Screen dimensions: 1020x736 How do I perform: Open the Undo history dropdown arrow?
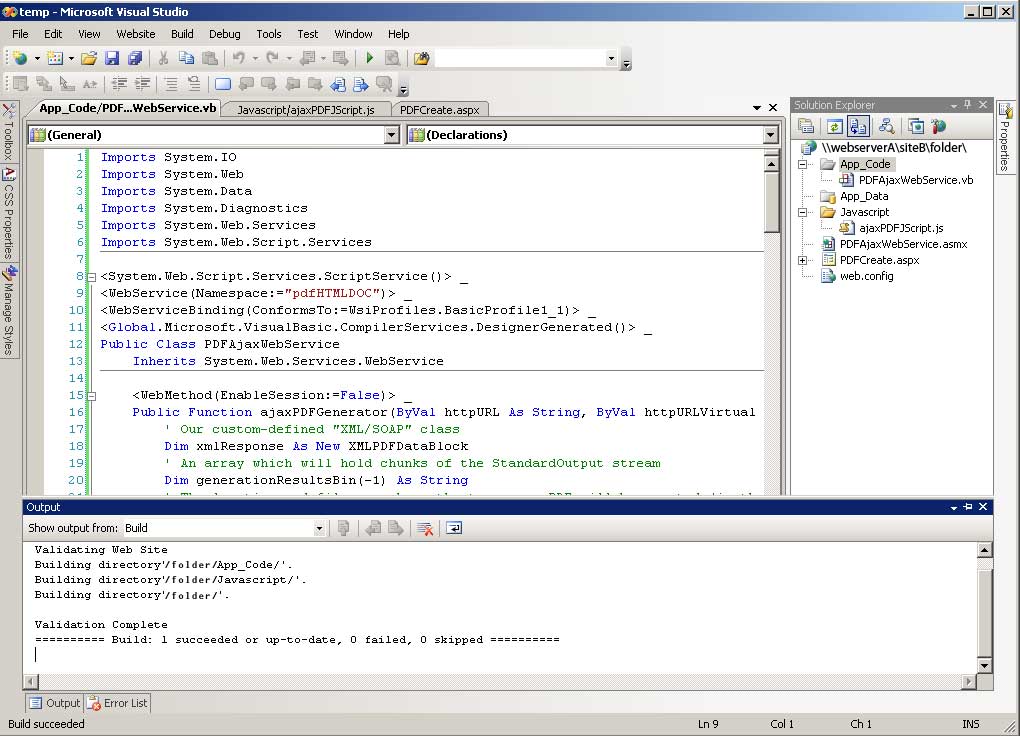point(255,59)
